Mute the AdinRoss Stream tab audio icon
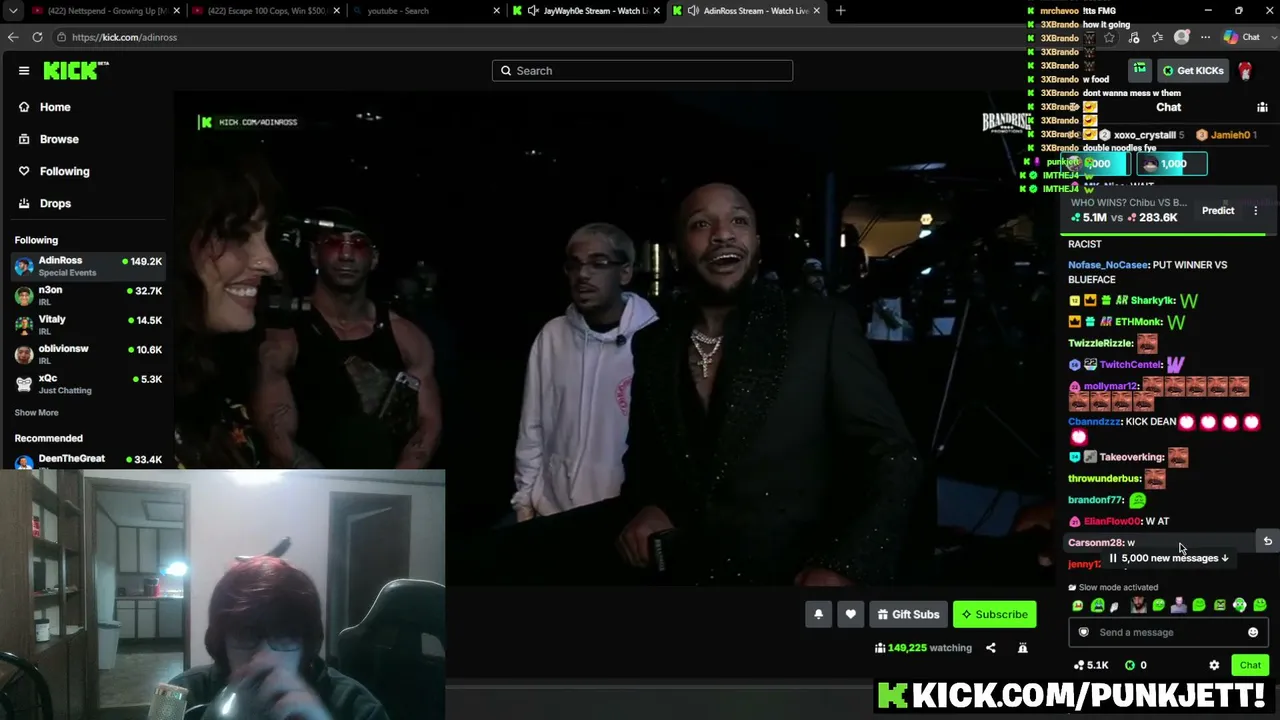The width and height of the screenshot is (1280, 720). tap(693, 11)
